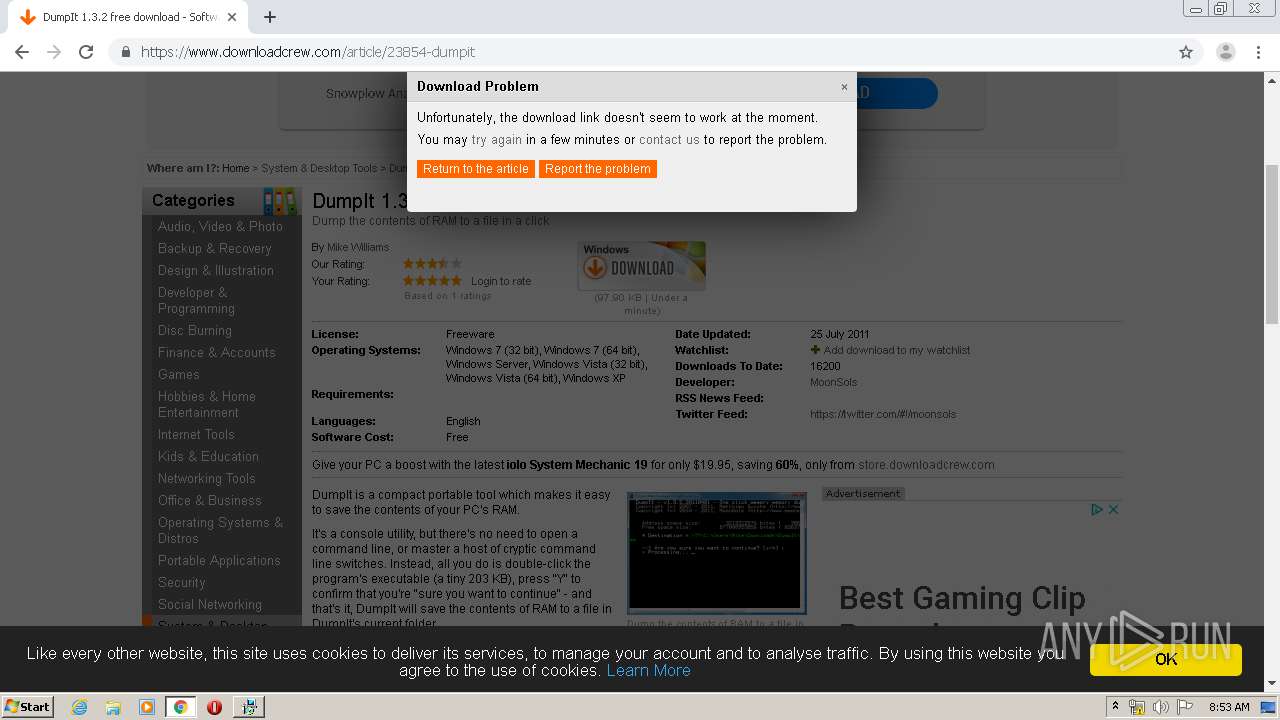Open File Explorer from taskbar
Screen dimensions: 1280x720
coord(113,707)
